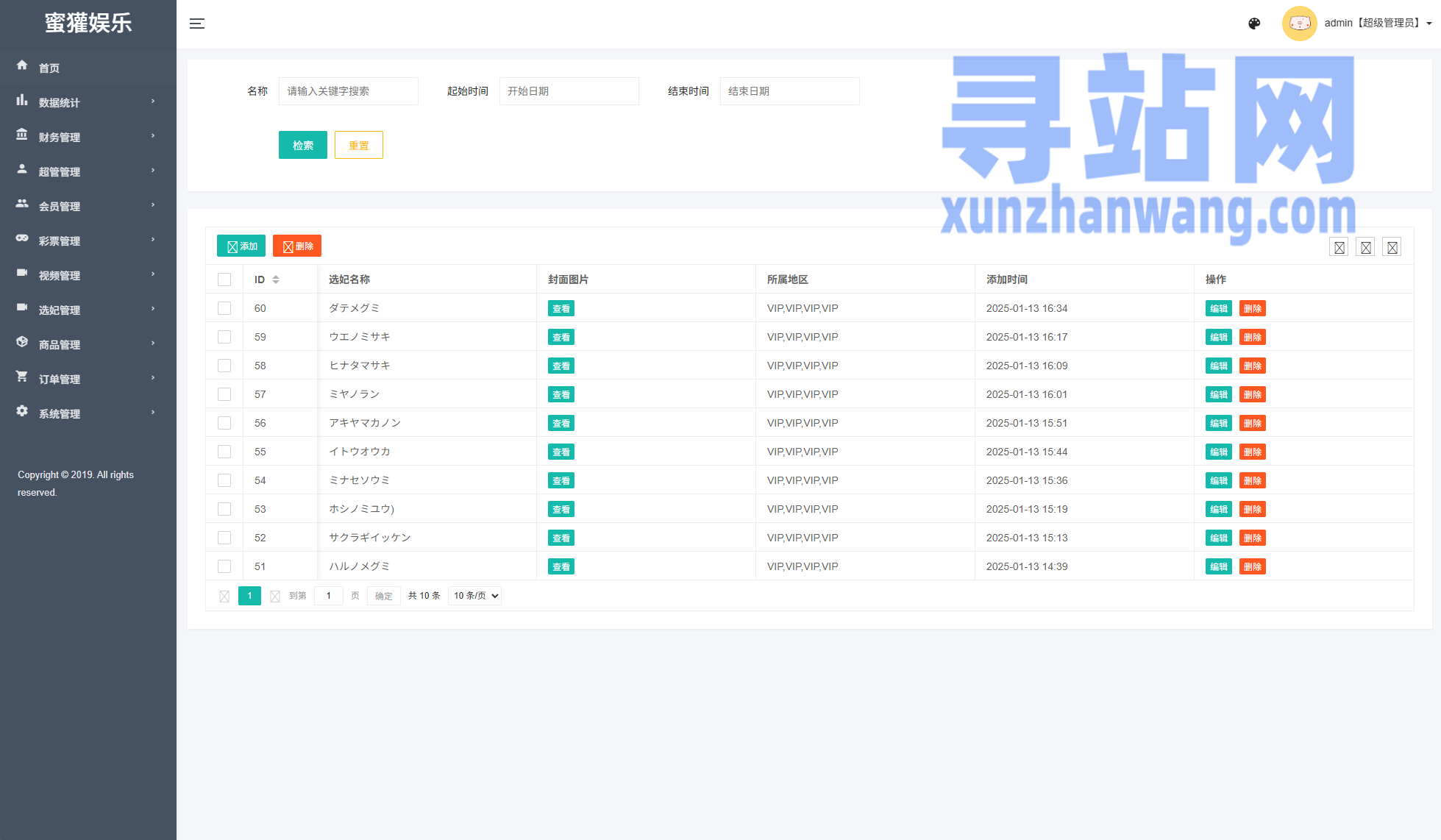Click the gear icon beside 系统管理
Viewport: 1441px width, 840px height.
pos(22,411)
